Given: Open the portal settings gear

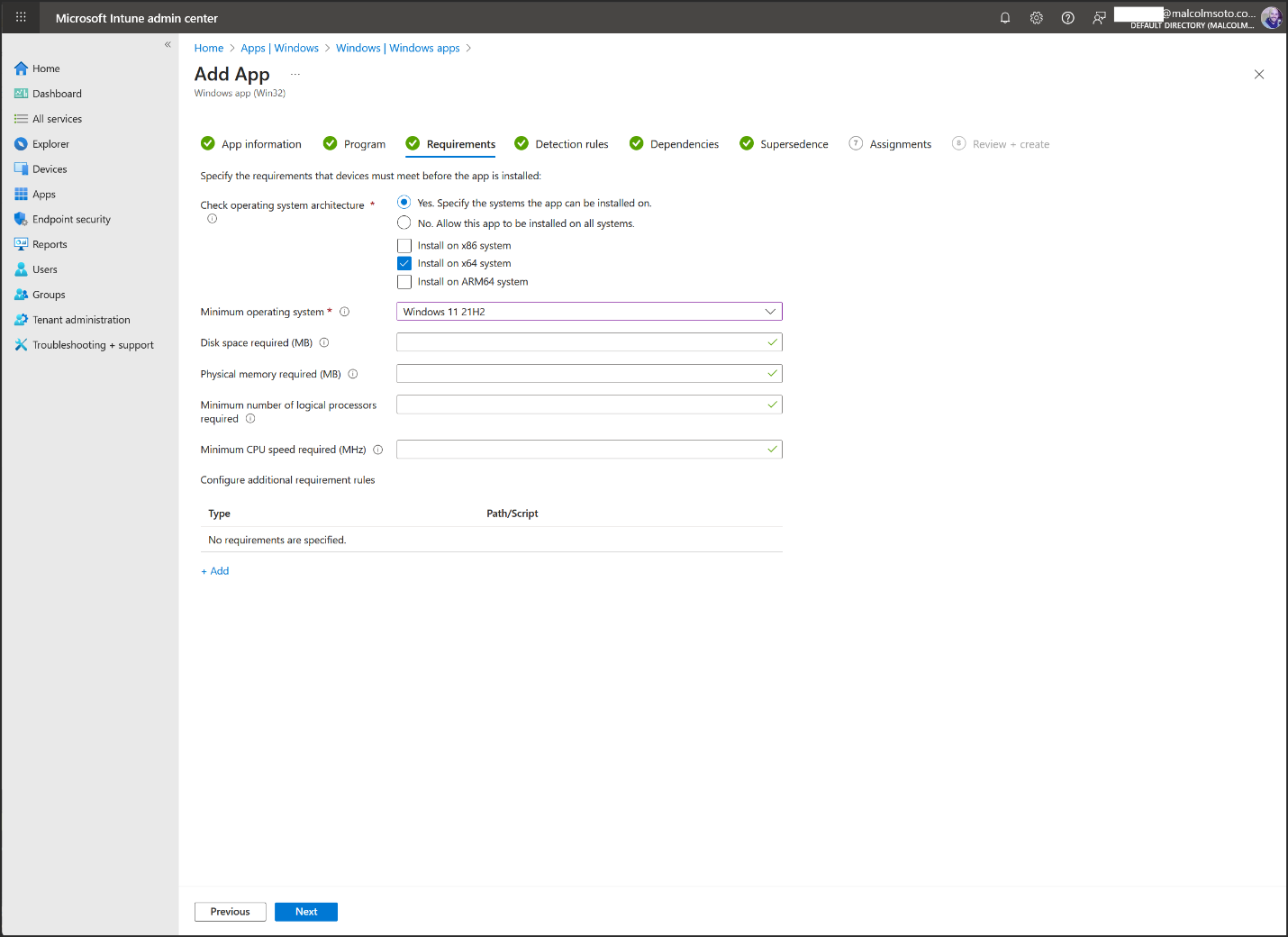Looking at the screenshot, I should pos(1036,17).
